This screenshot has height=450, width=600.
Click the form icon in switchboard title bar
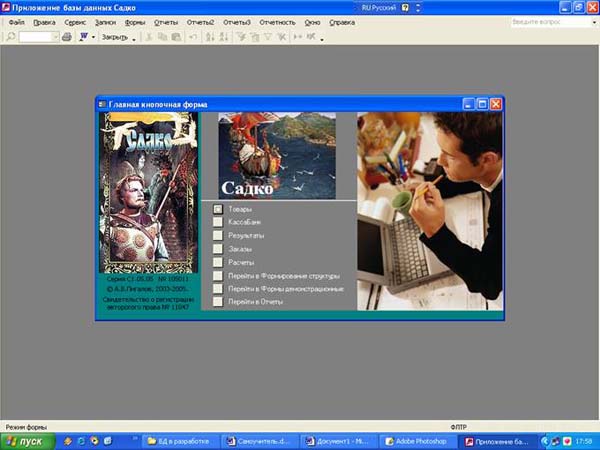tap(102, 104)
